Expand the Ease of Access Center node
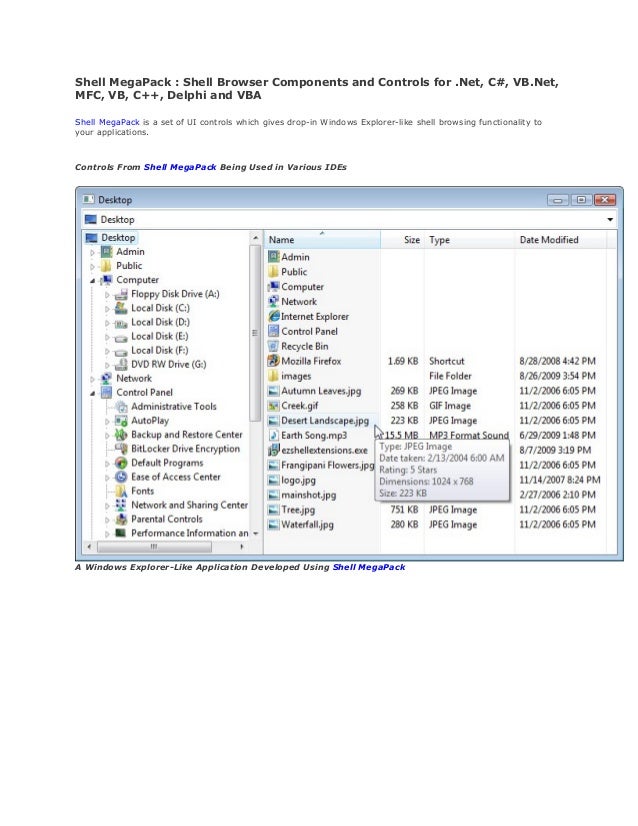Image resolution: width=638 pixels, height=826 pixels. coord(107,477)
